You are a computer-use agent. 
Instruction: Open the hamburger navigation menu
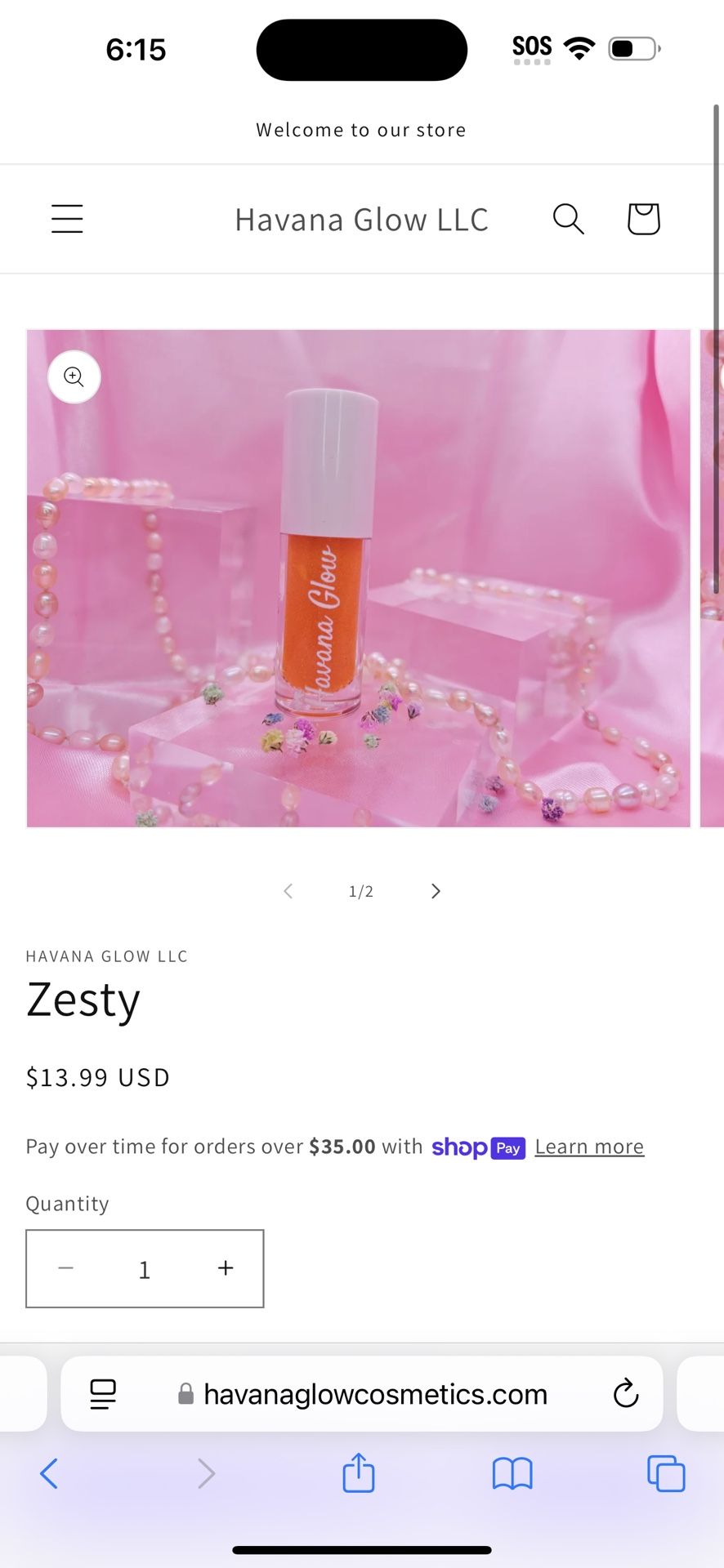point(67,219)
